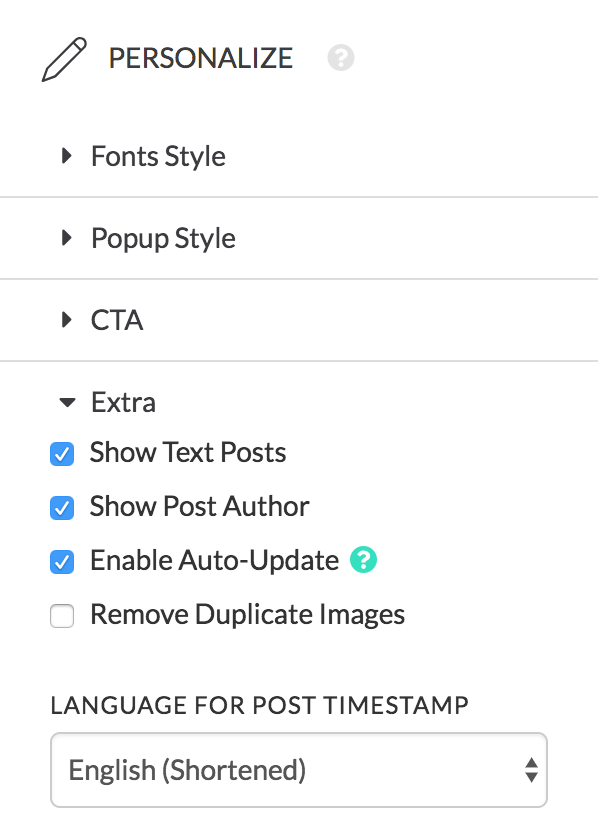Collapse the Extra section arrow
This screenshot has height=814, width=598.
click(67, 402)
